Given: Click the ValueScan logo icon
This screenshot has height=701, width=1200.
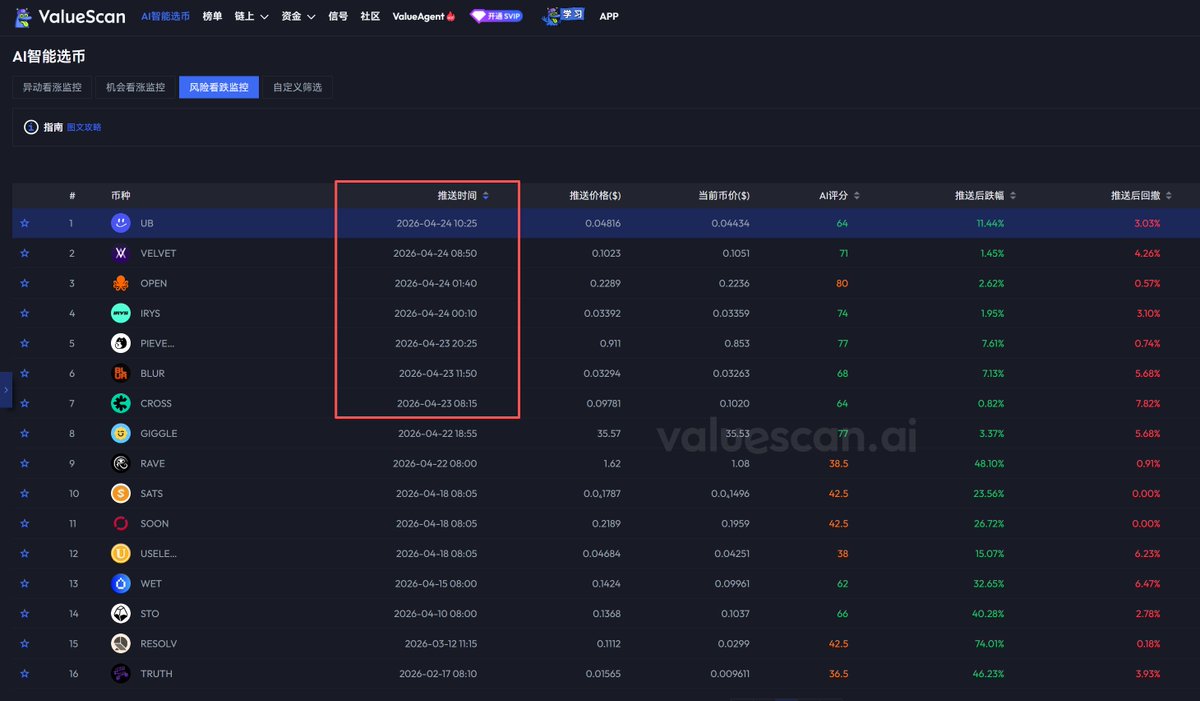Looking at the screenshot, I should [22, 16].
